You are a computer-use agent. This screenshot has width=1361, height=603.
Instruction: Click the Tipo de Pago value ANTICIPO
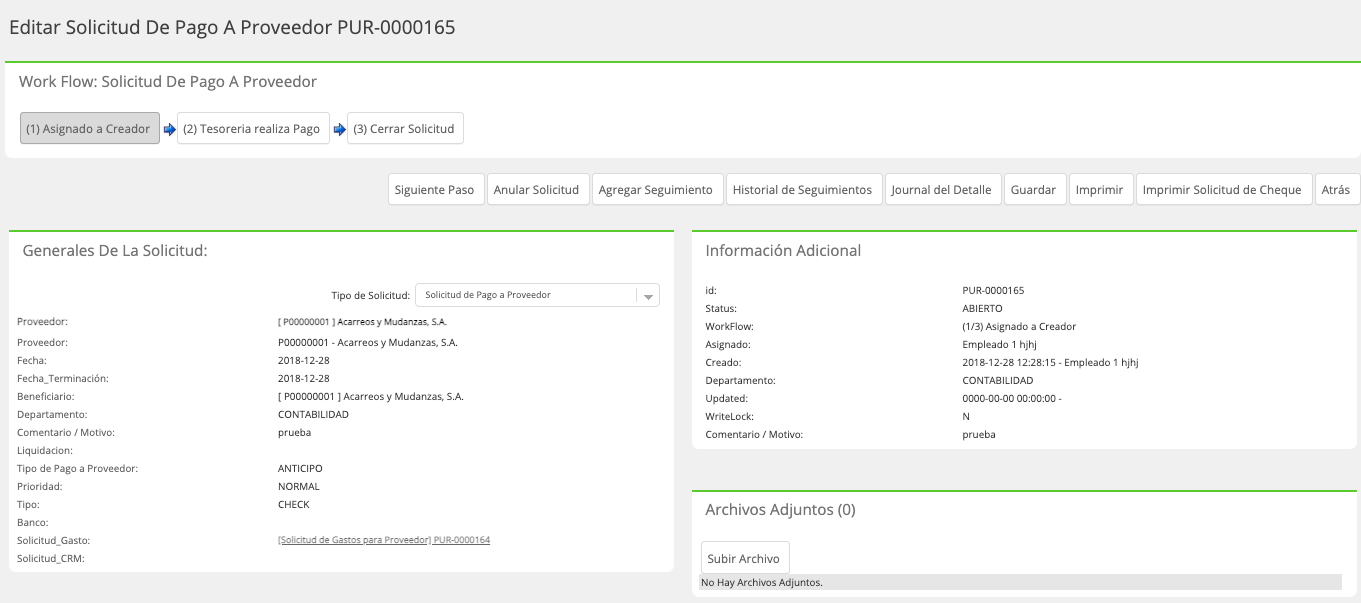300,469
